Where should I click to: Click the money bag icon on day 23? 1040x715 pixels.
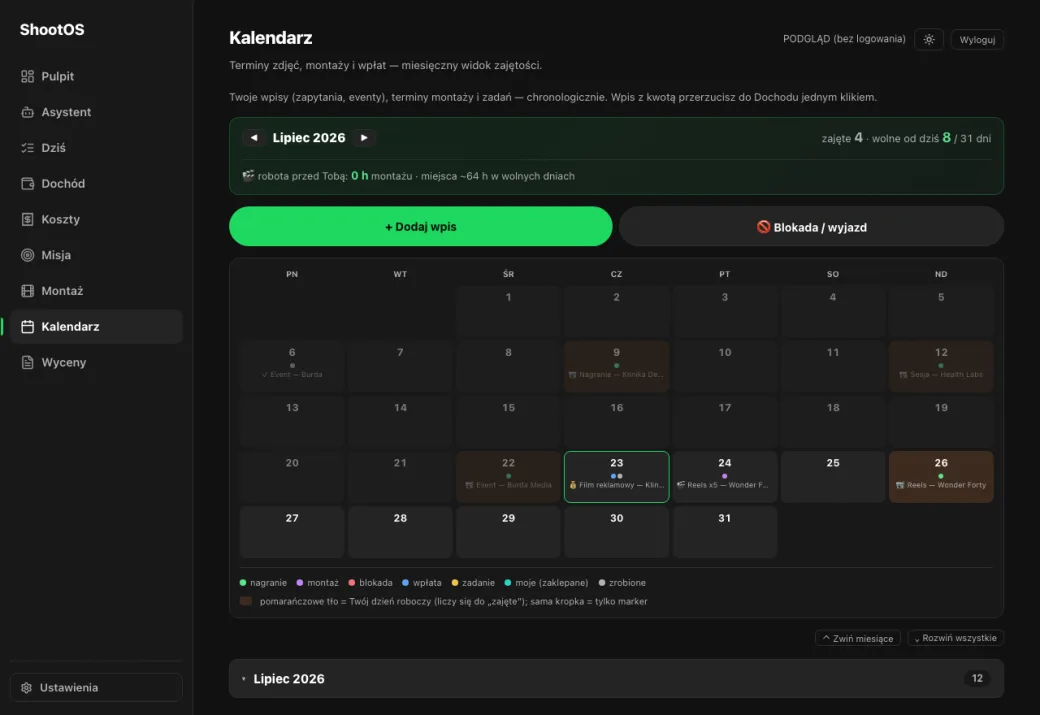[573, 485]
